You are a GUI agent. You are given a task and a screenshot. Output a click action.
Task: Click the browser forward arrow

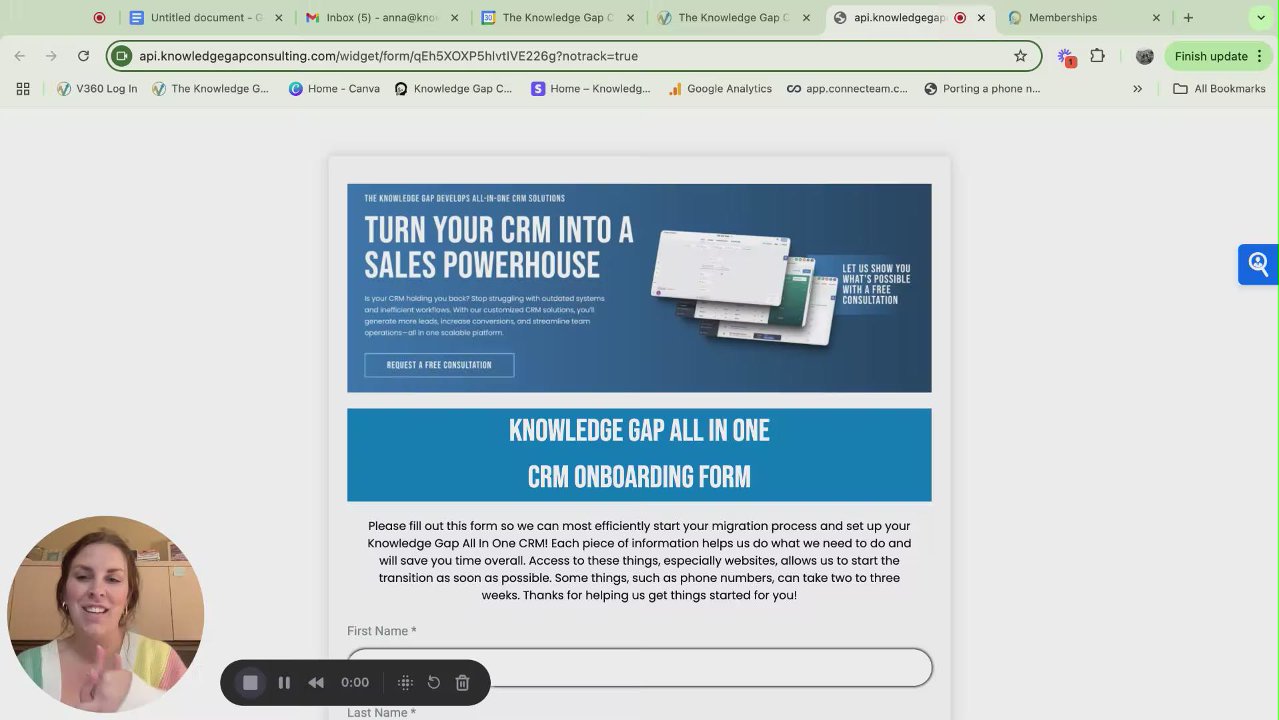(x=51, y=56)
